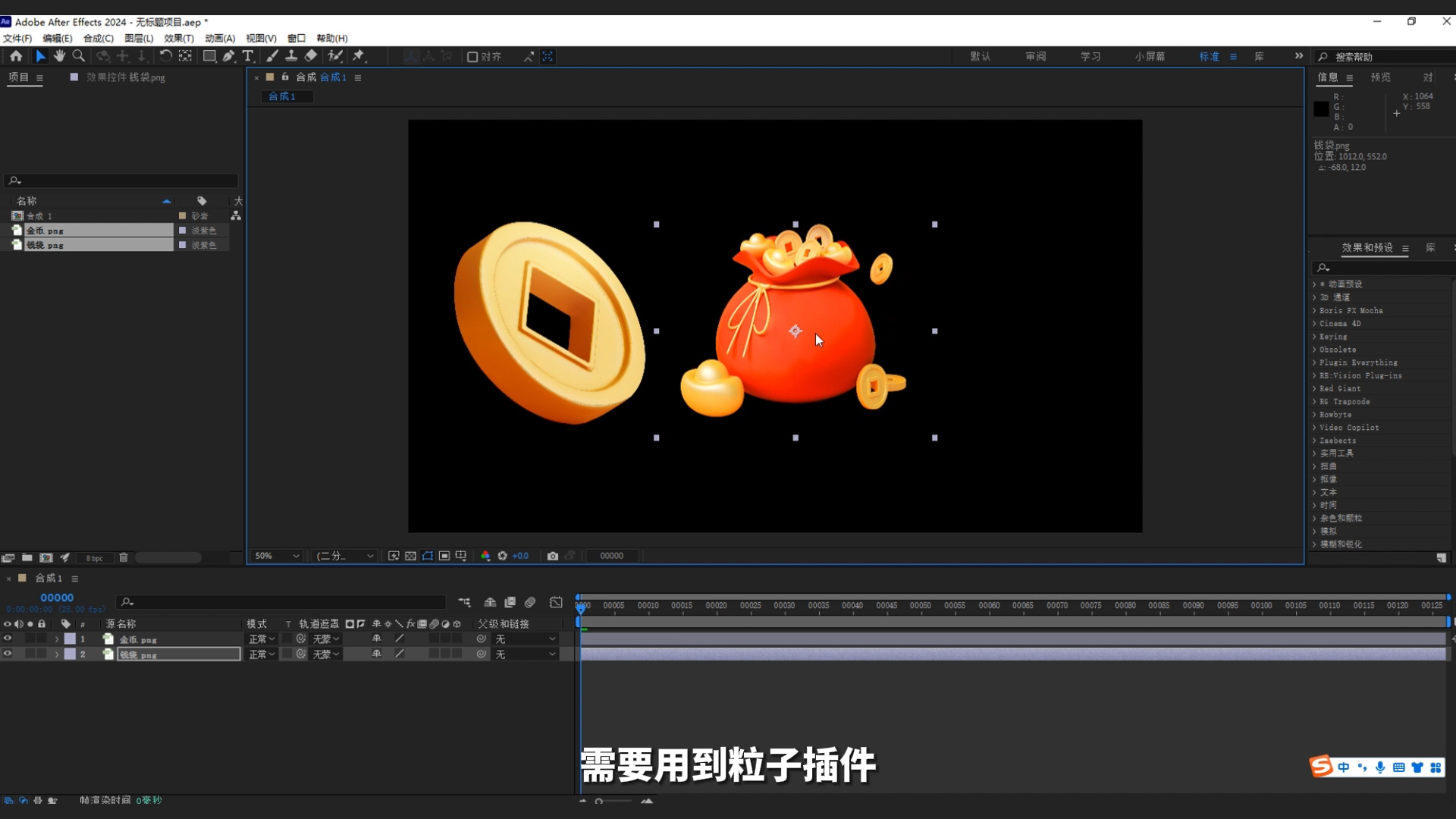
Task: Click the 默认 workspace button
Action: [979, 55]
